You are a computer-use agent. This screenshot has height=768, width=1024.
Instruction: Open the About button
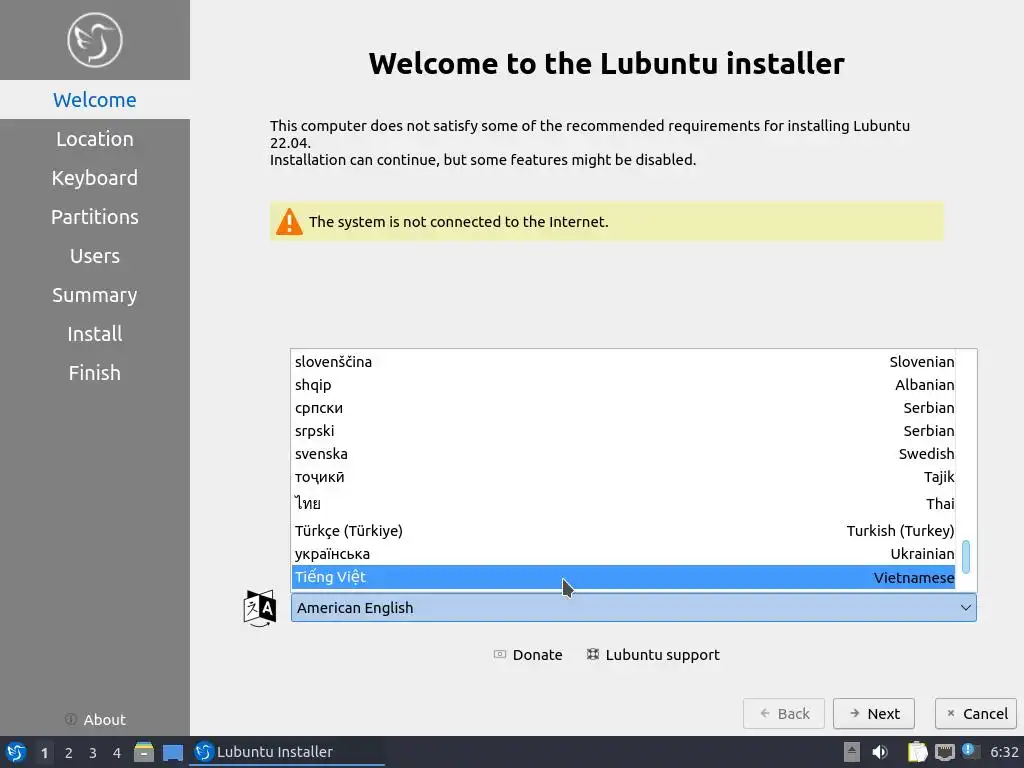(x=95, y=720)
